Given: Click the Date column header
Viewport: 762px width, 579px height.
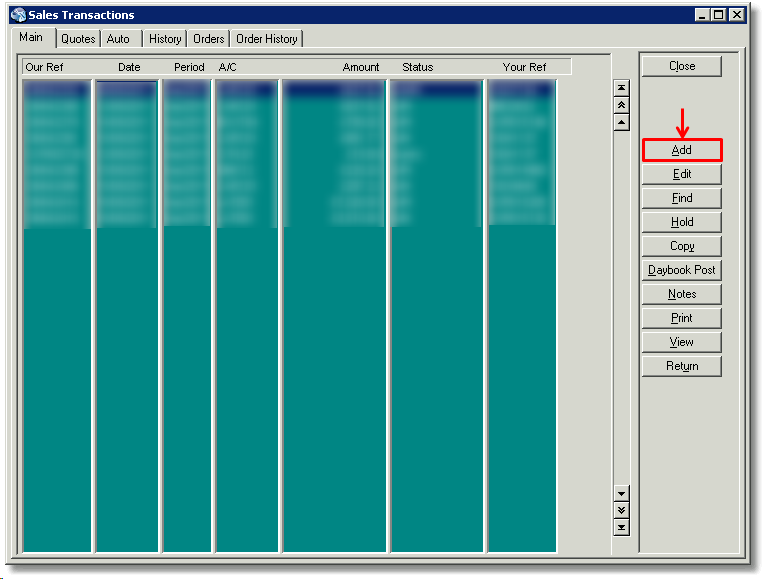Looking at the screenshot, I should coord(129,67).
